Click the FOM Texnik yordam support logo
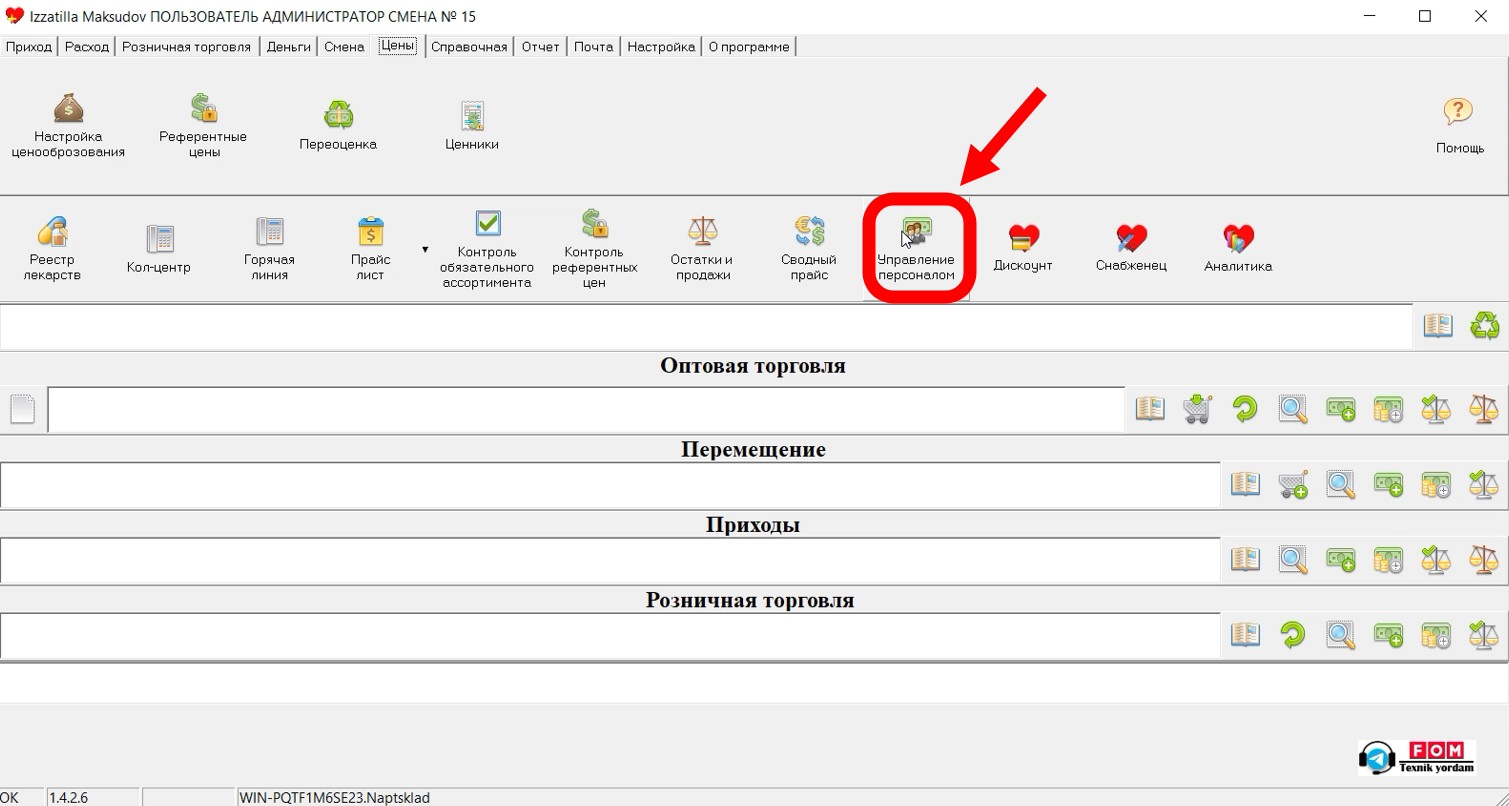The height and width of the screenshot is (806, 1509). (x=1416, y=757)
